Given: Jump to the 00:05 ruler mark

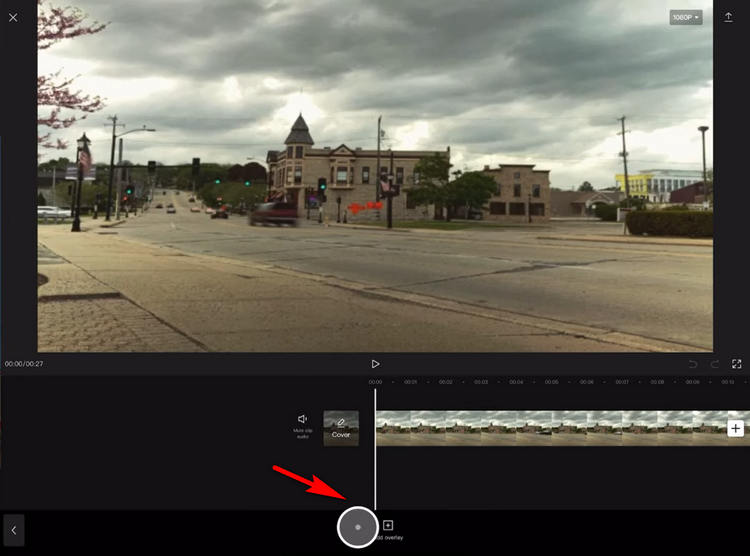Looking at the screenshot, I should tap(551, 382).
